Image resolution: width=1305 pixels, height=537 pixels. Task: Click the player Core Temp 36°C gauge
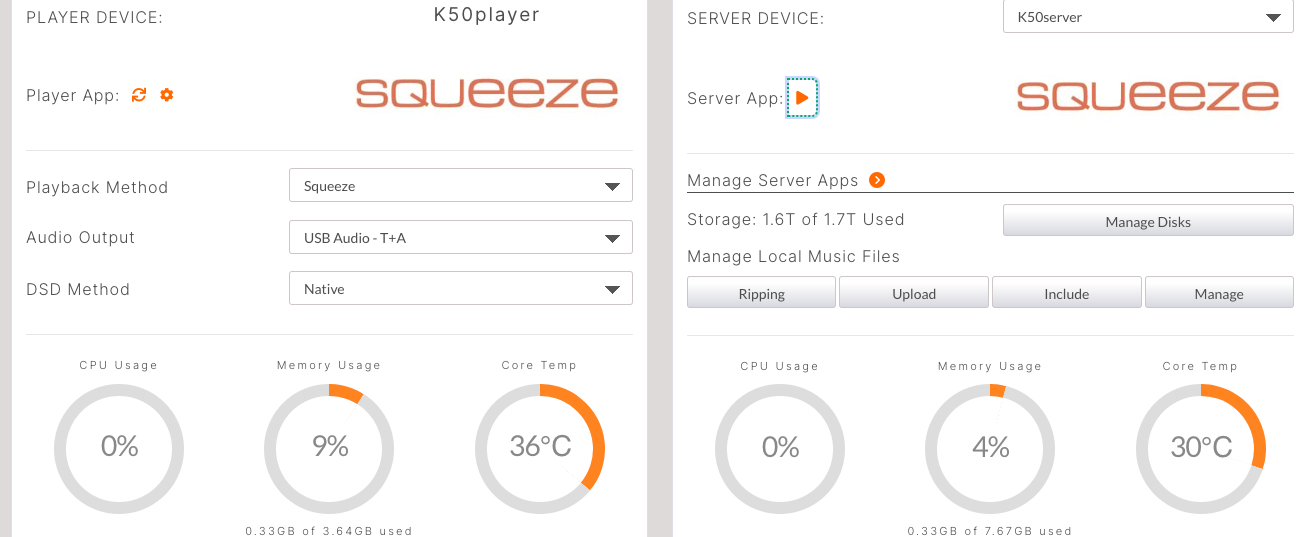point(540,446)
